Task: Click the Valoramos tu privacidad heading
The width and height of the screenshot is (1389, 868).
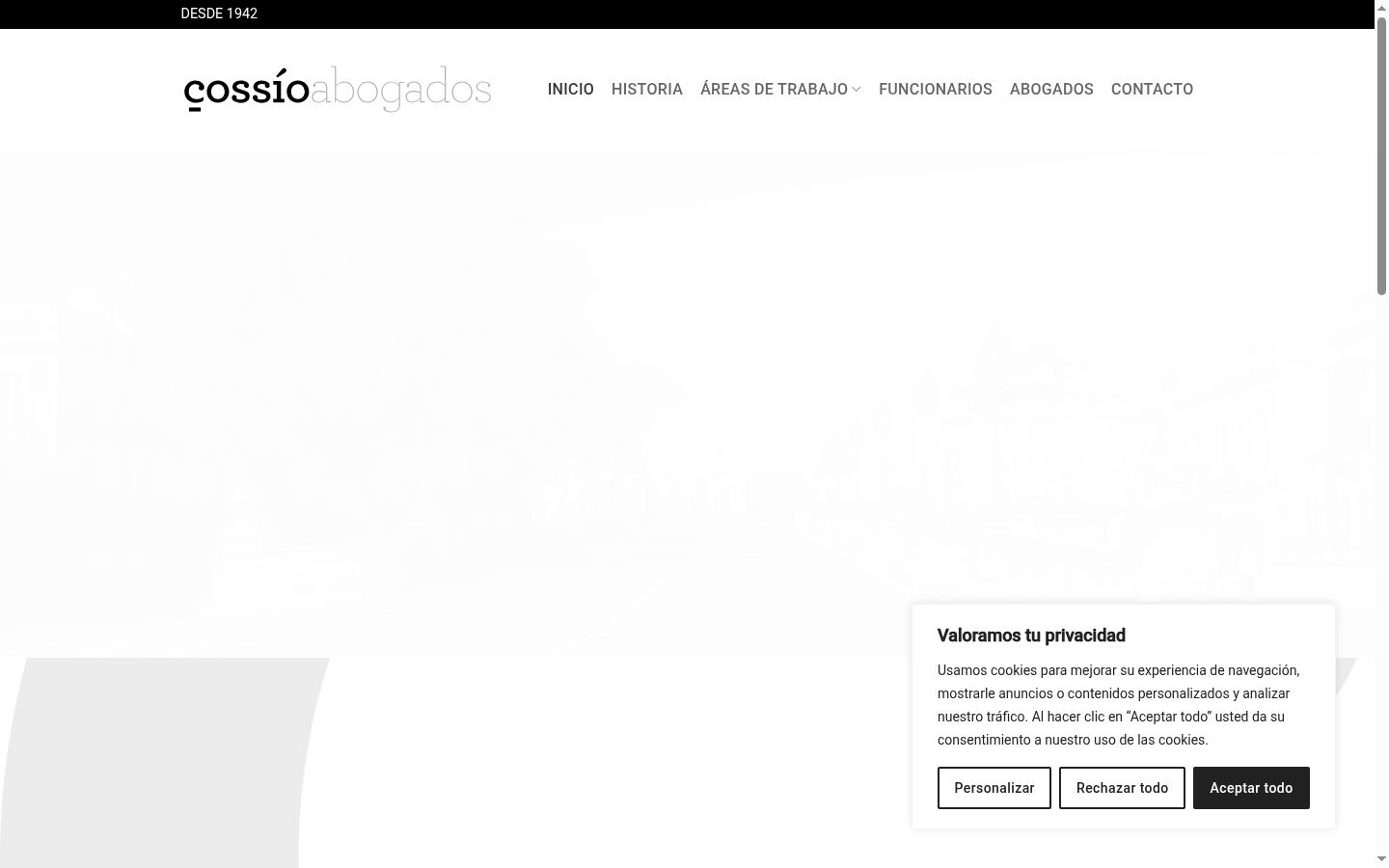Action: [1031, 636]
